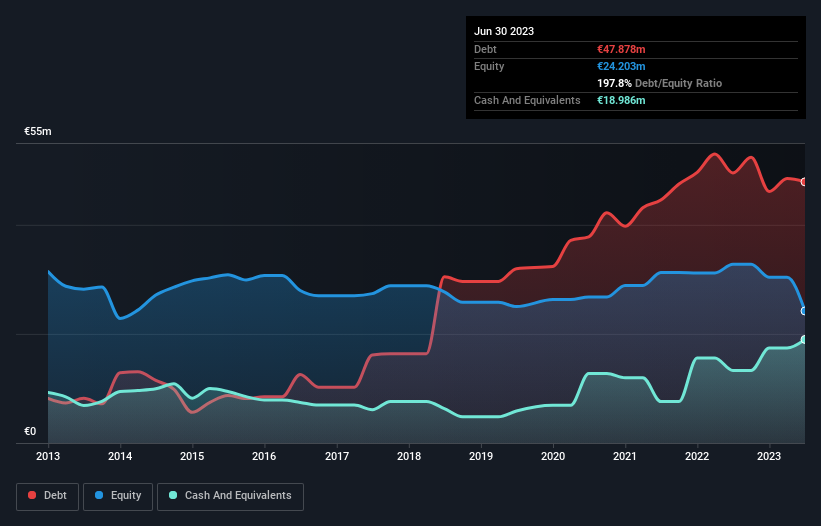This screenshot has width=821, height=526.
Task: Select the 2018 x-axis label
Action: tap(409, 456)
